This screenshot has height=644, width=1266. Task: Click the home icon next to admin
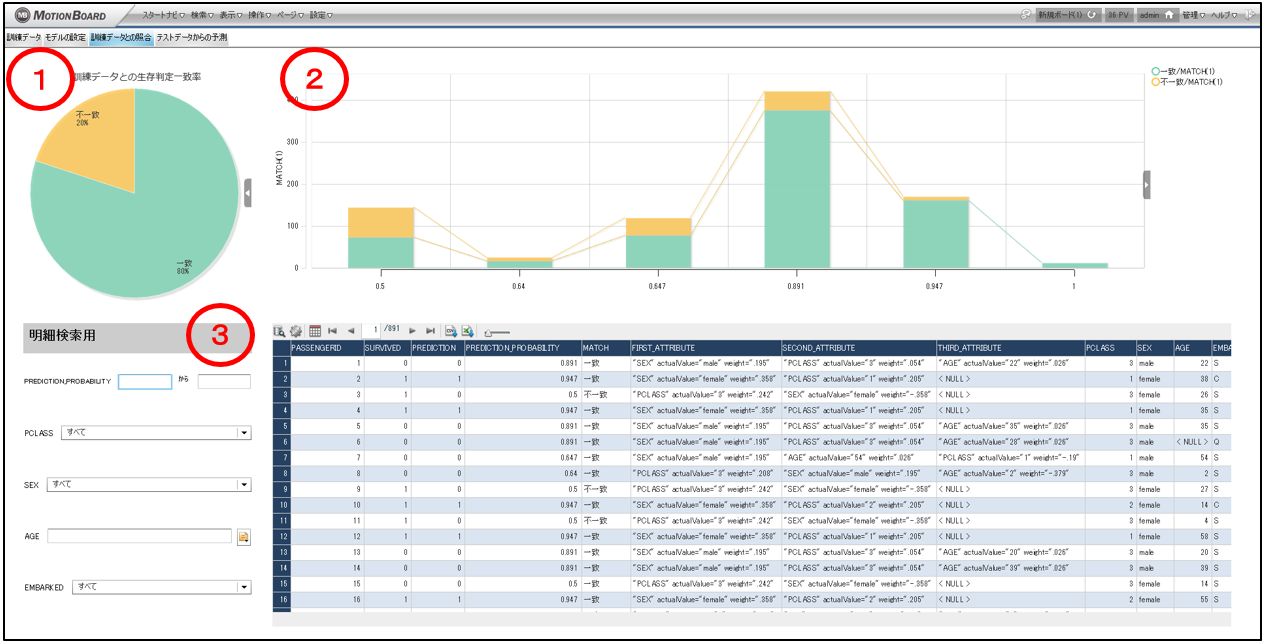tap(1167, 16)
